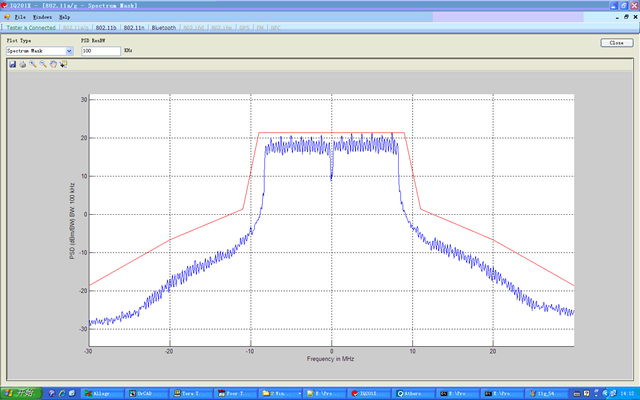Click the Tester is Connected status label
Screen dimensions: 640x400
click(x=31, y=28)
